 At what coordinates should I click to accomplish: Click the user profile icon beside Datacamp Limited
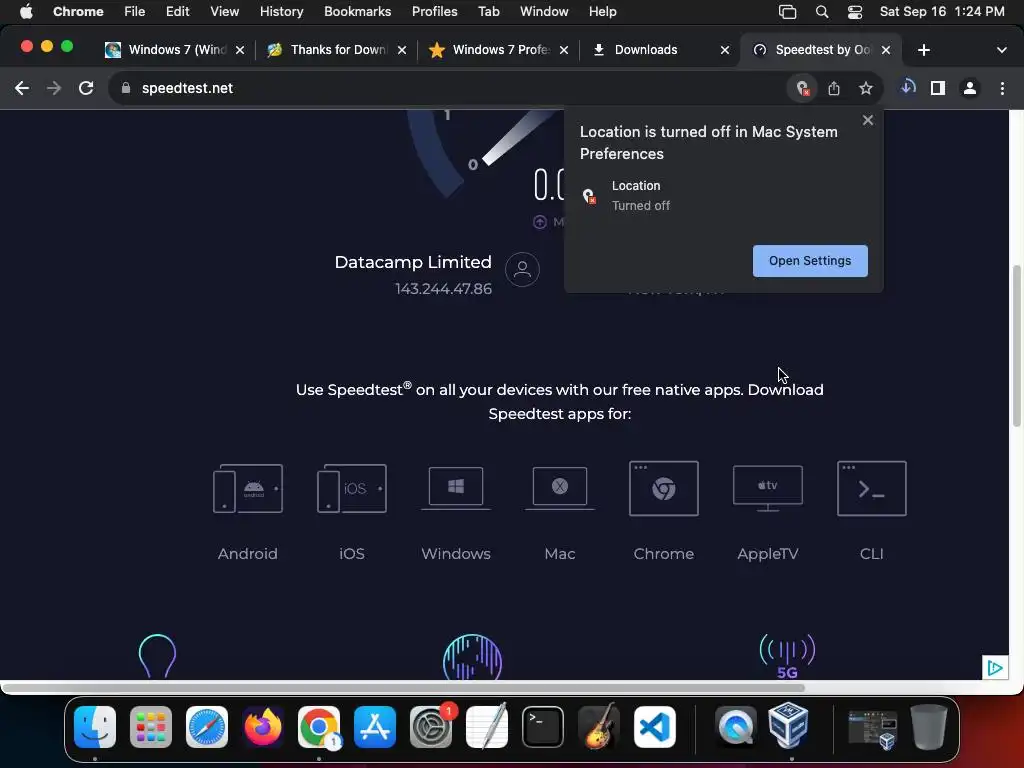click(522, 269)
